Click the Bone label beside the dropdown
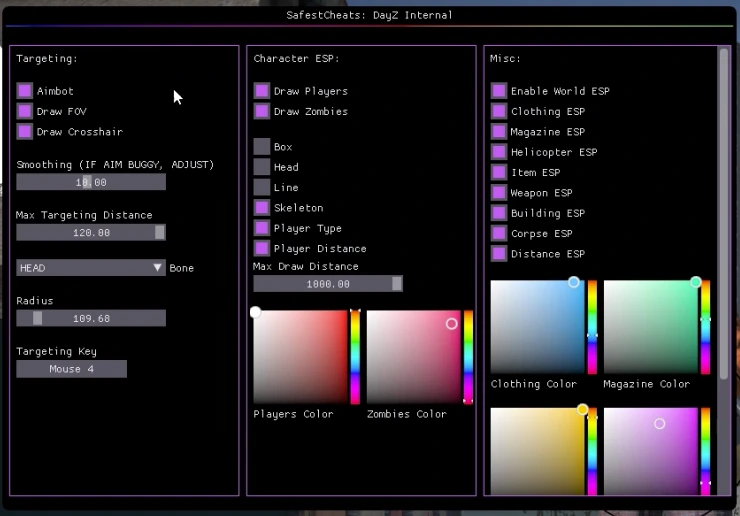740x516 pixels. click(182, 268)
